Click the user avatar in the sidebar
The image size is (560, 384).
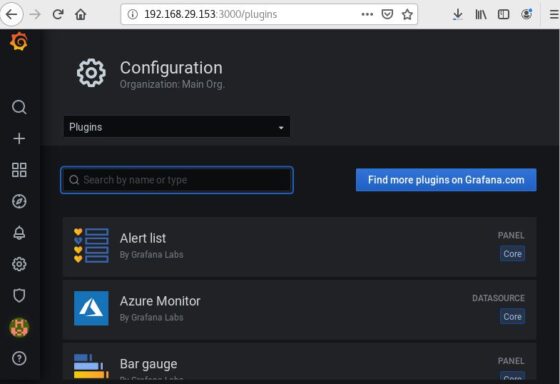click(19, 327)
